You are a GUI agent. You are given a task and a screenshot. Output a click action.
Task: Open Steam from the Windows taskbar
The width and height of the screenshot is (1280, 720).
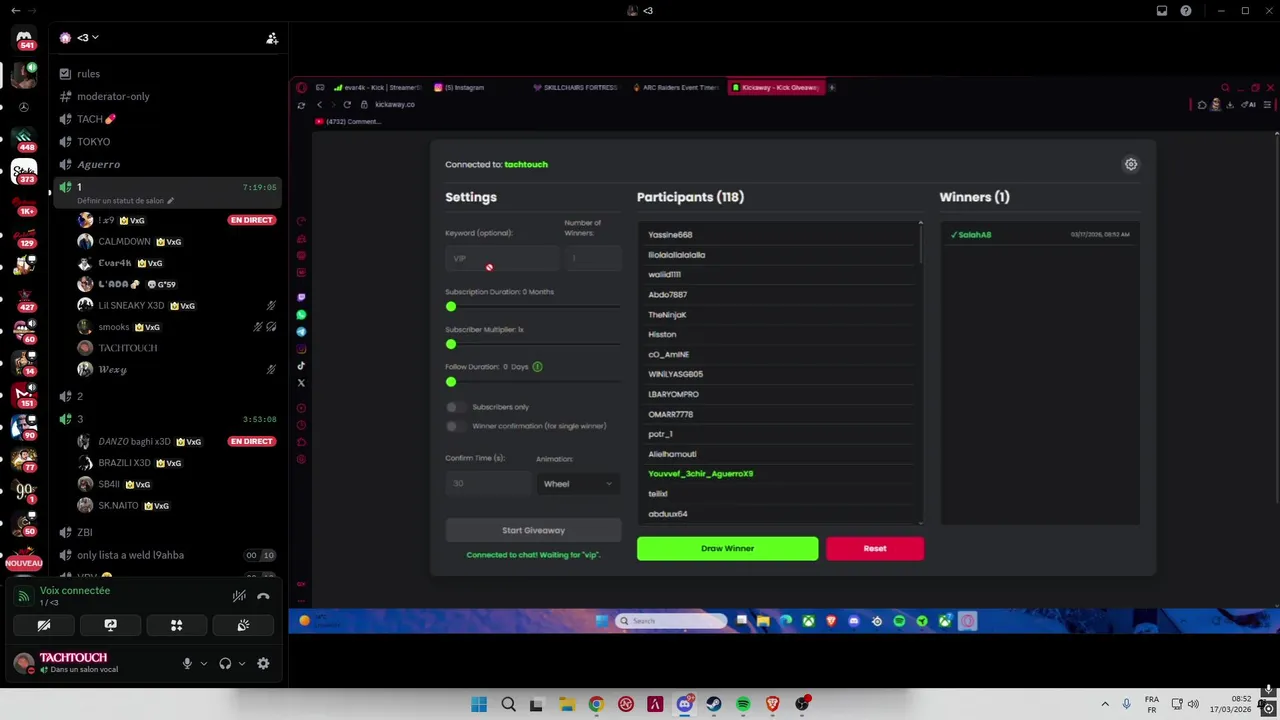pyautogui.click(x=714, y=704)
